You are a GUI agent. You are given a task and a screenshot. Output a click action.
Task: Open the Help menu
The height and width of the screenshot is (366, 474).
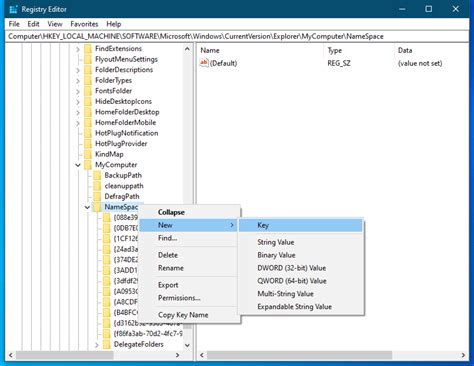point(114,24)
